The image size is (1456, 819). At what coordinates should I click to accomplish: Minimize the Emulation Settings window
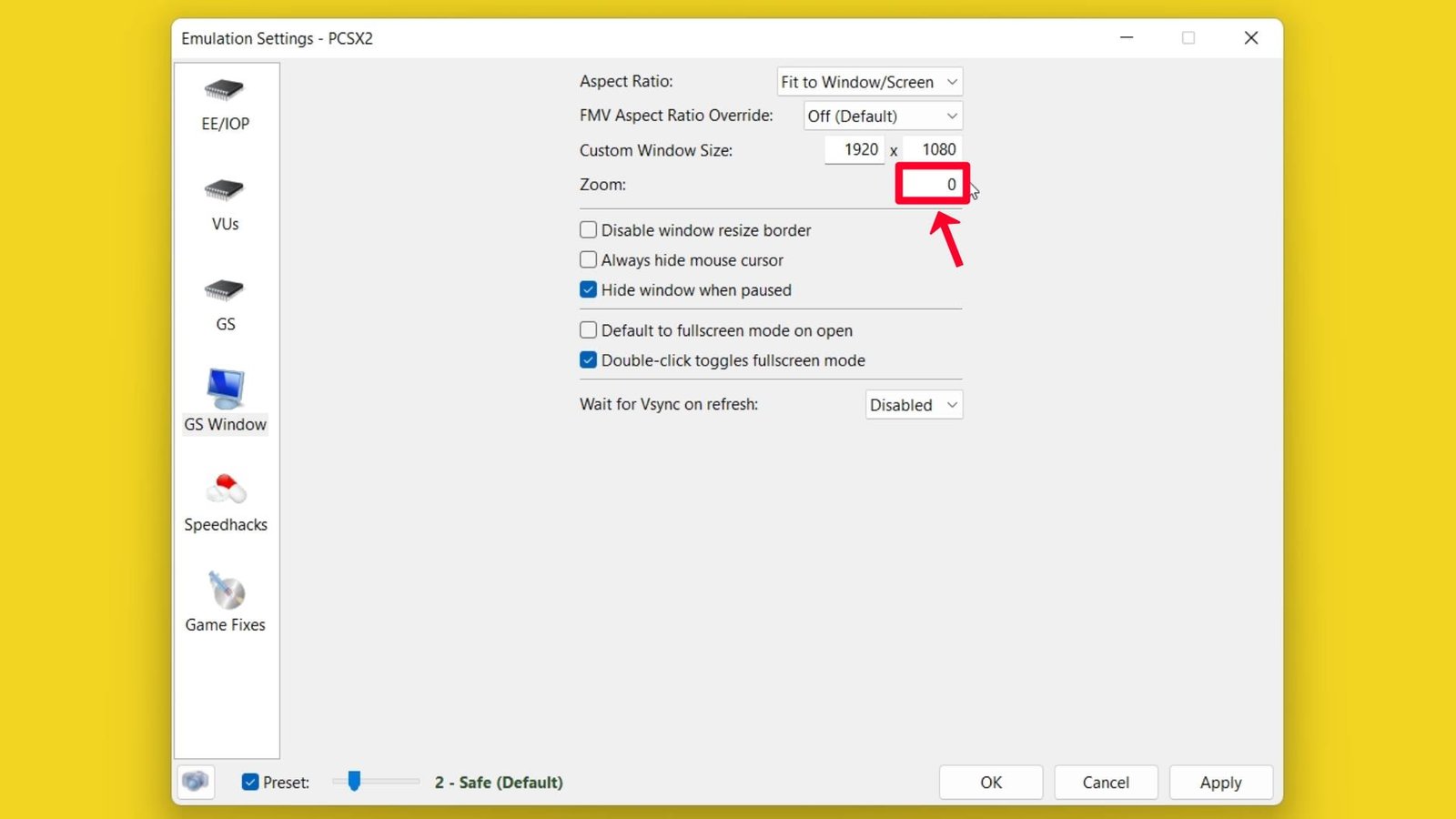click(1127, 37)
